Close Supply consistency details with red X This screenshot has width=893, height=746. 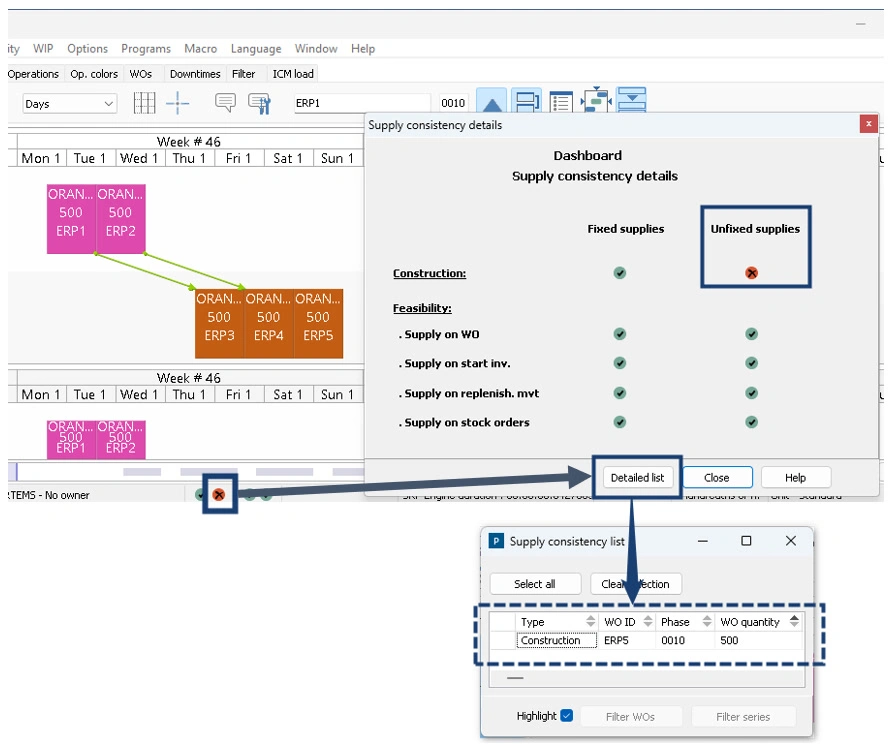869,124
